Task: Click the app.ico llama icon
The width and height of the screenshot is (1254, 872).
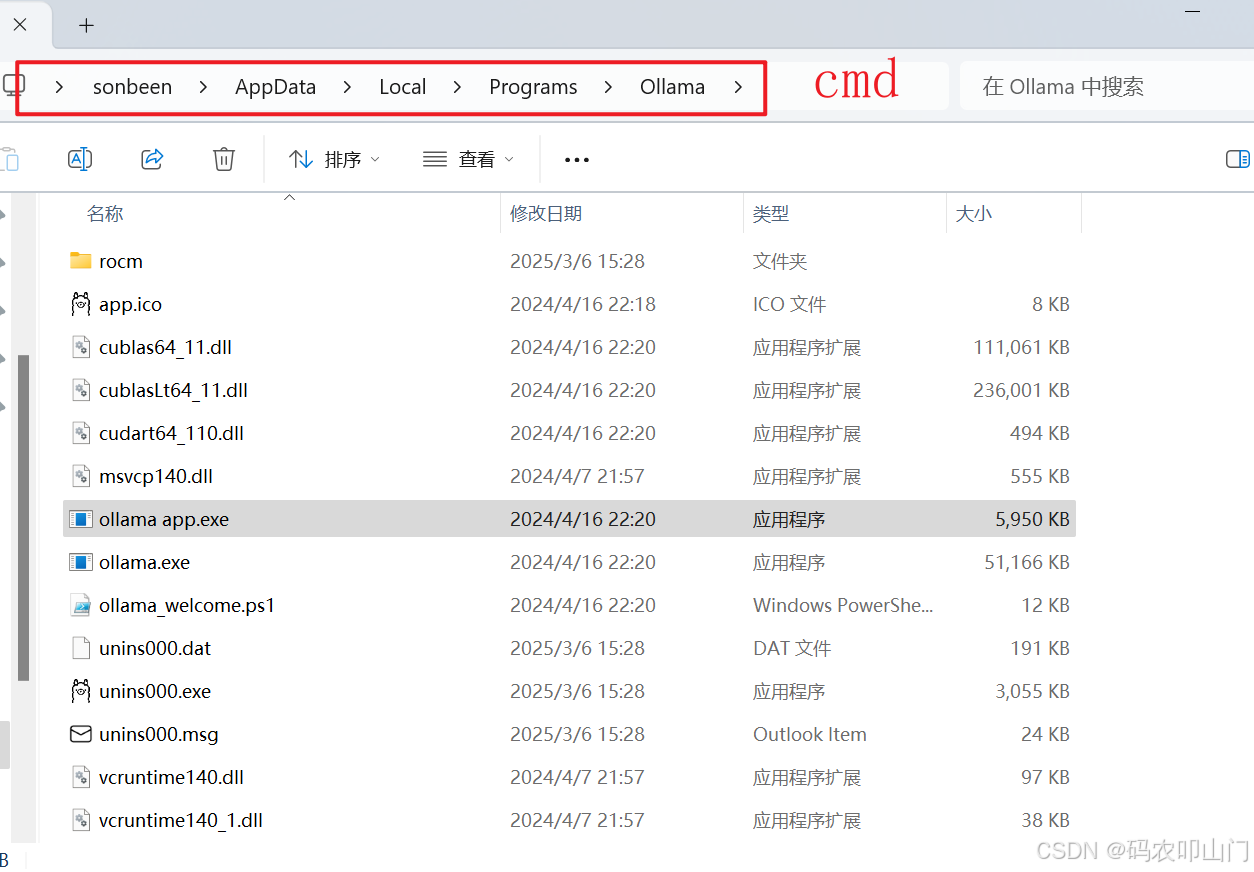Action: (81, 304)
